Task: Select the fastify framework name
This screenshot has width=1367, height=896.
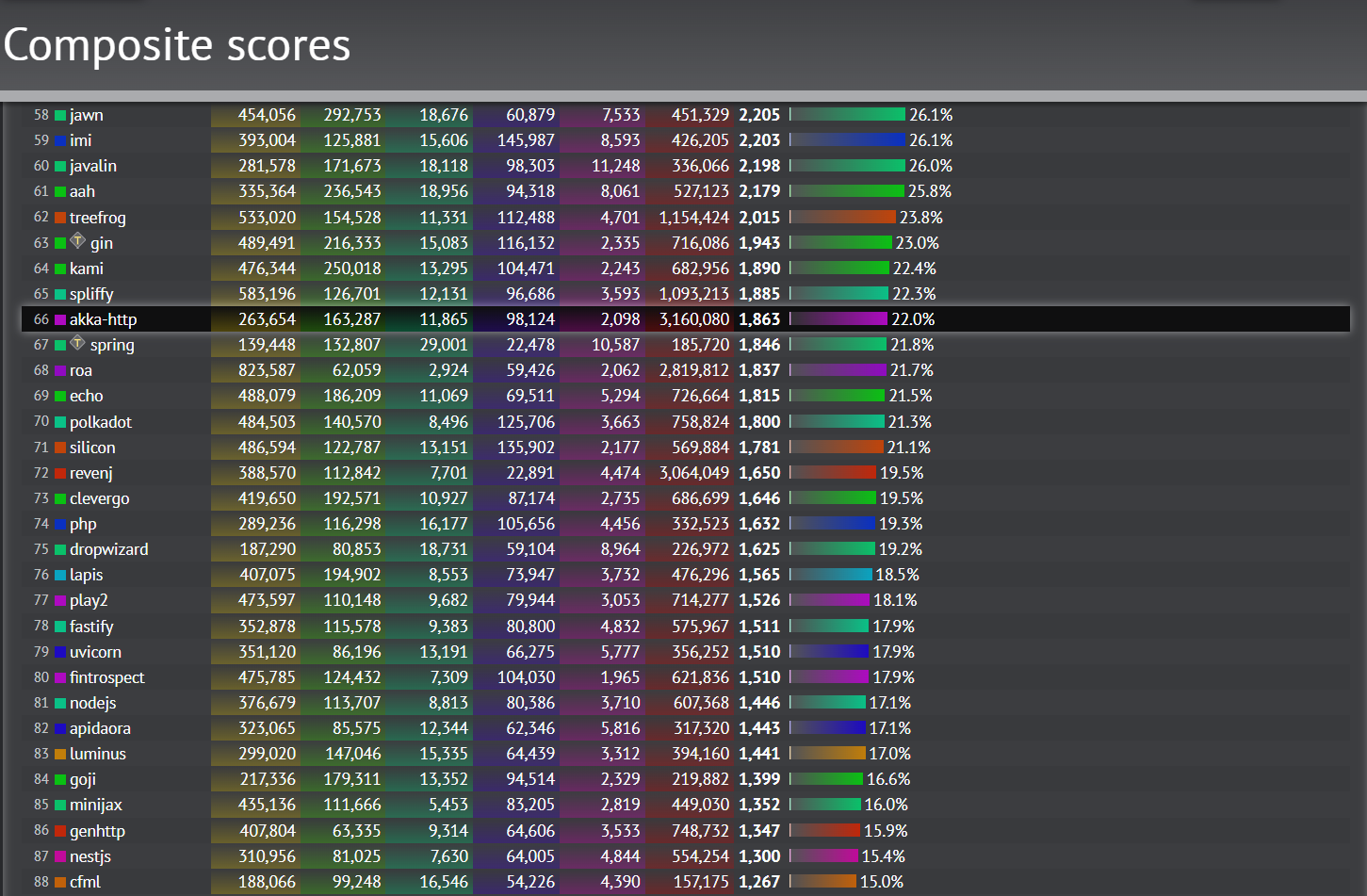Action: pyautogui.click(x=91, y=627)
